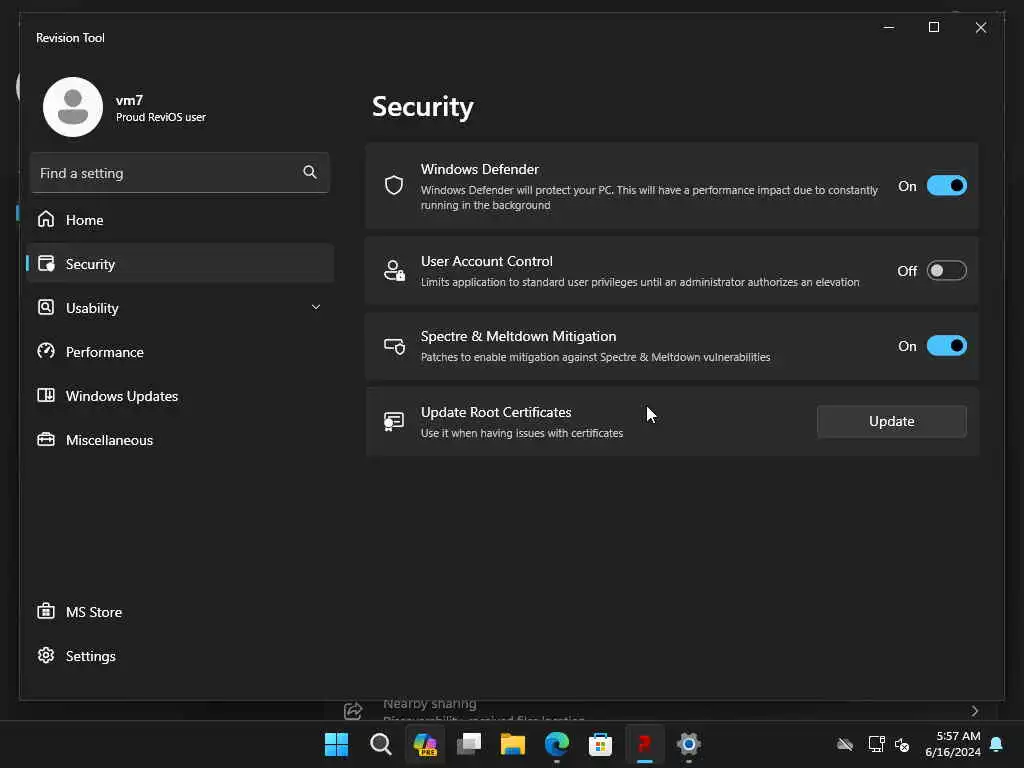Open Task View on the taskbar
This screenshot has height=768, width=1024.
[468, 744]
